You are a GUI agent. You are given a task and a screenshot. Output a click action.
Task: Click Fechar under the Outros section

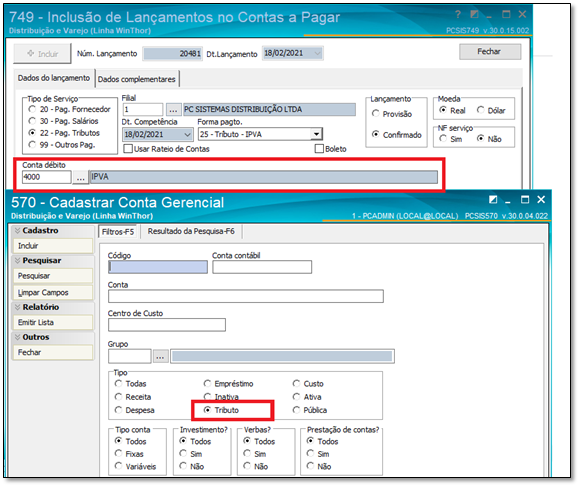(x=53, y=352)
